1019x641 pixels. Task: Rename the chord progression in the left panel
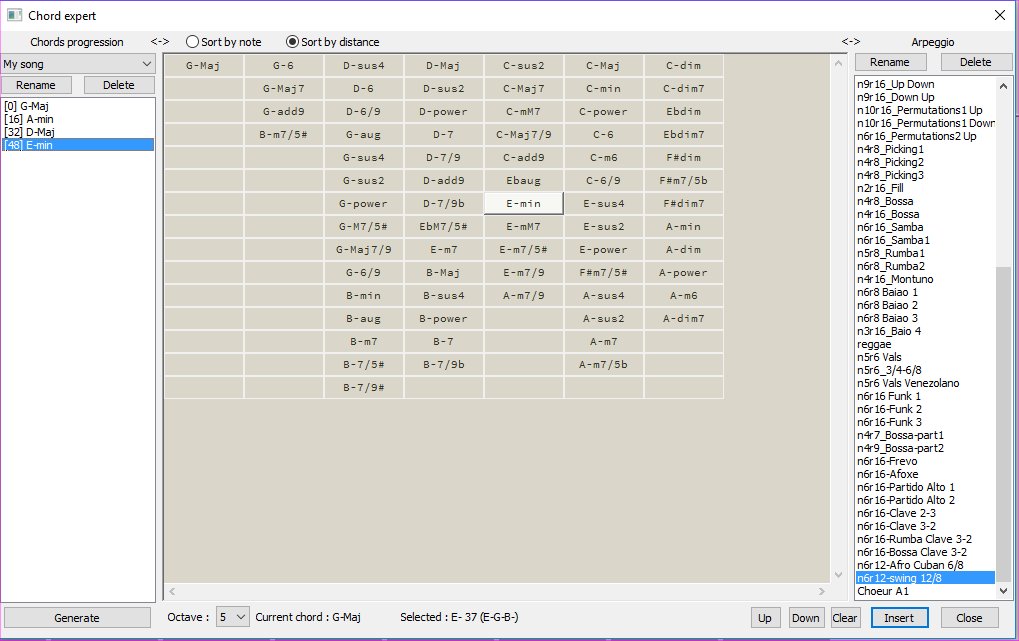(36, 85)
